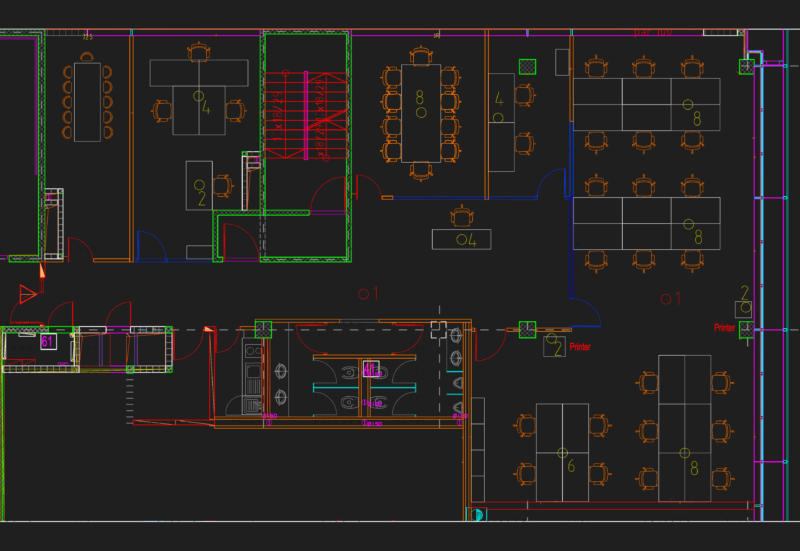Click the "8" label in the topmost six-desk cluster
This screenshot has width=800, height=551.
pyautogui.click(x=697, y=119)
